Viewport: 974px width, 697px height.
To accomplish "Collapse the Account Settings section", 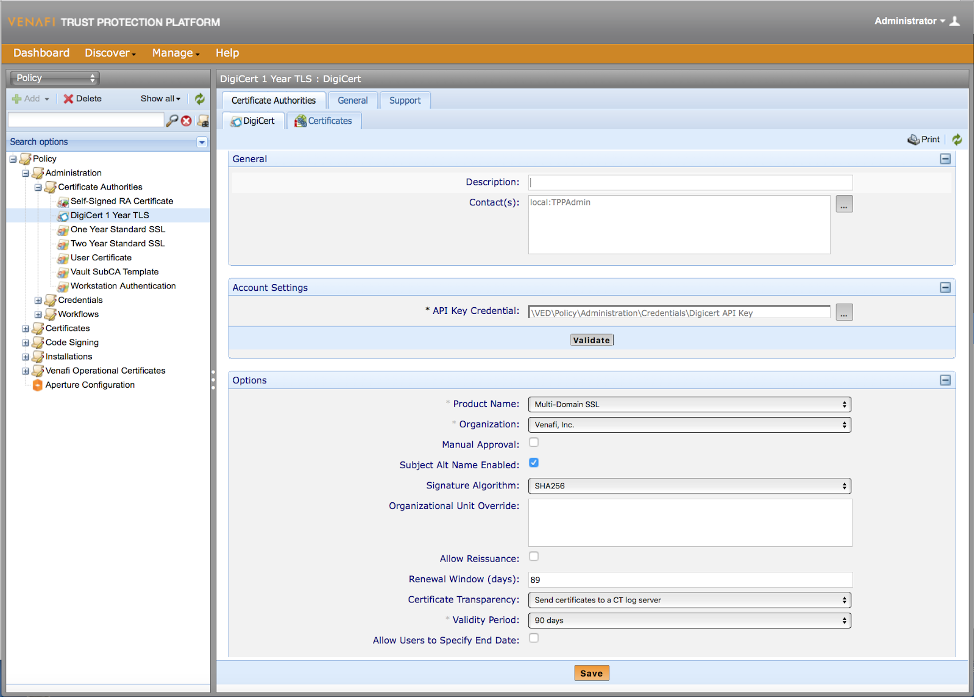I will pyautogui.click(x=945, y=288).
